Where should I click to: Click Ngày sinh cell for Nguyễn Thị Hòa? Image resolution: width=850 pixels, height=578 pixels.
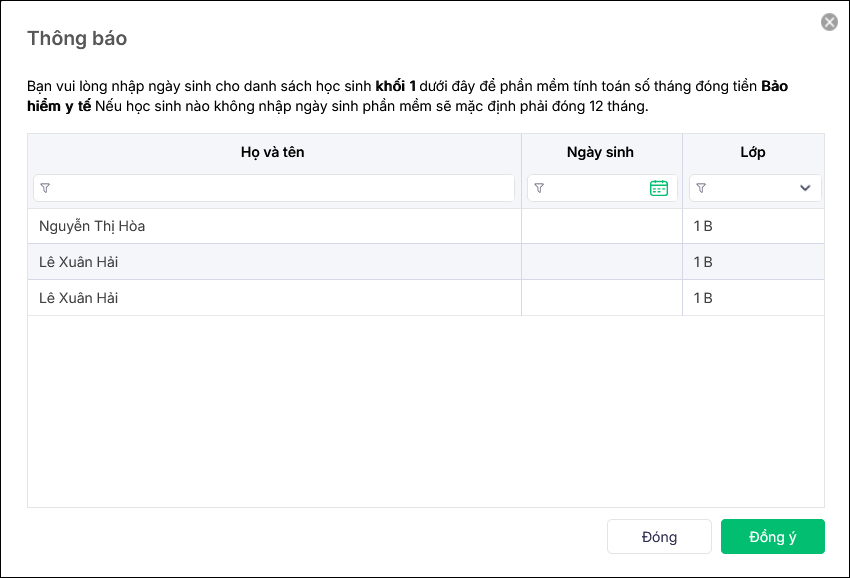click(601, 226)
